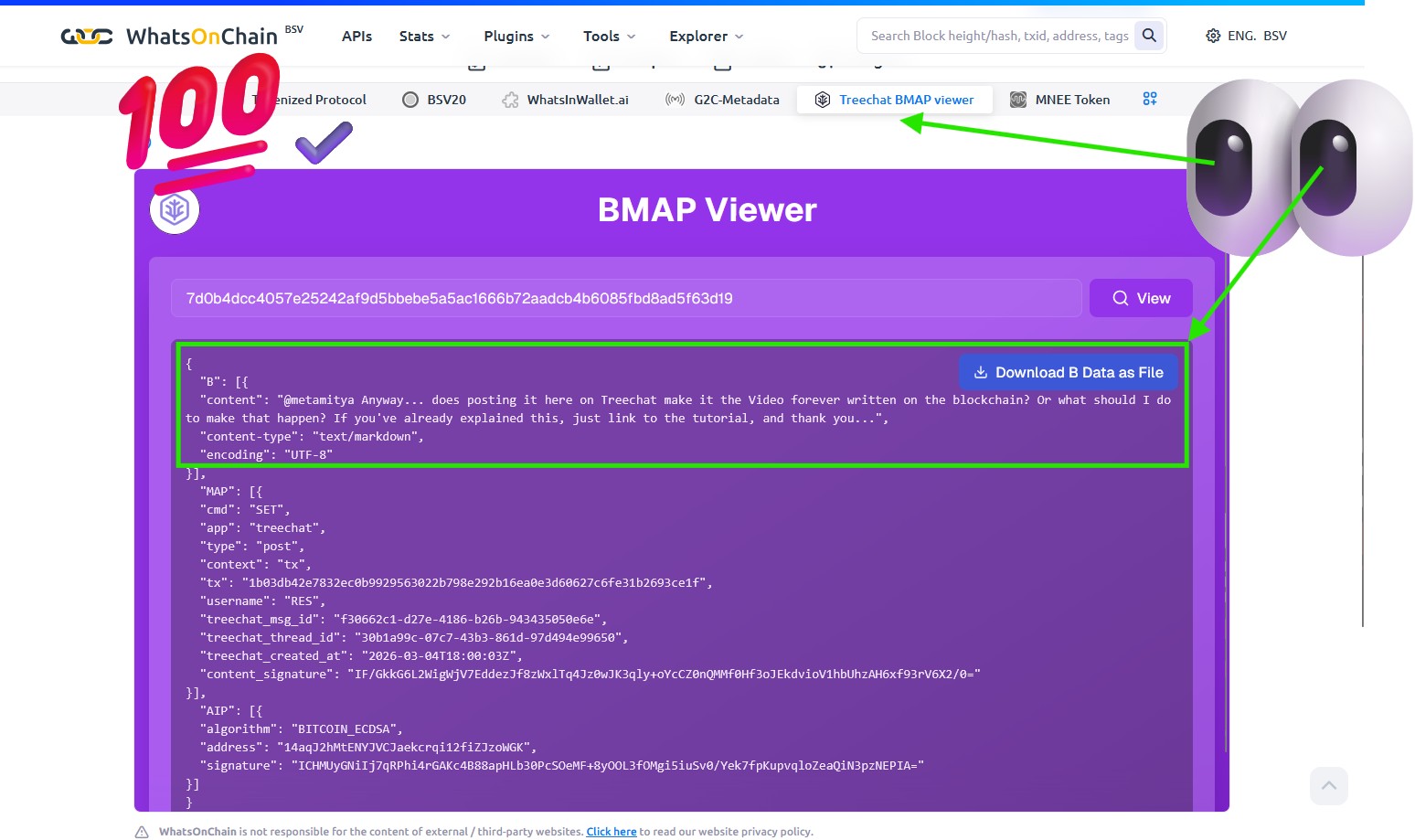Select the Treechat BMAP viewer tab

click(895, 100)
